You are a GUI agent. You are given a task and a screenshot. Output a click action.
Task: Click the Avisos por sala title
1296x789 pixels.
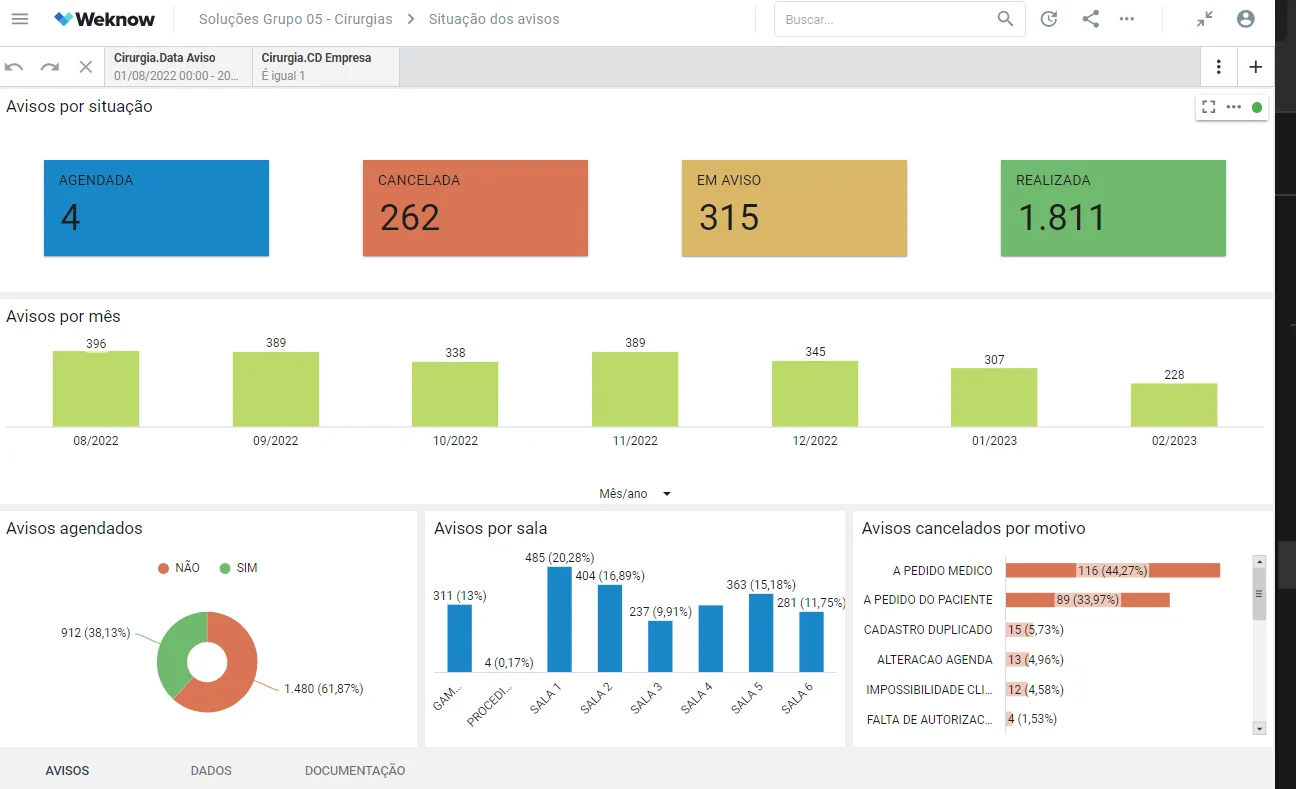coord(490,528)
